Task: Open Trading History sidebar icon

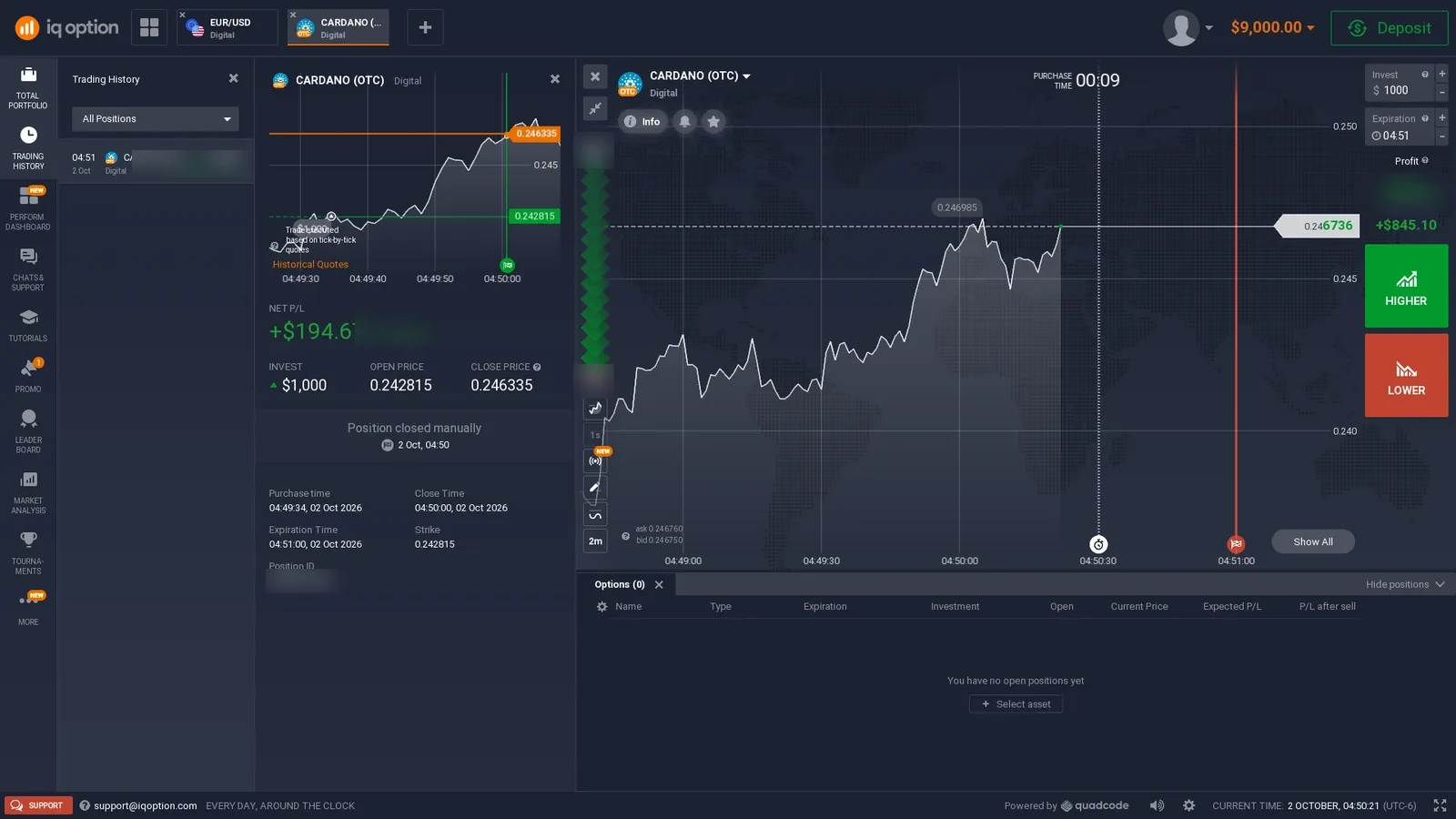Action: (x=28, y=147)
